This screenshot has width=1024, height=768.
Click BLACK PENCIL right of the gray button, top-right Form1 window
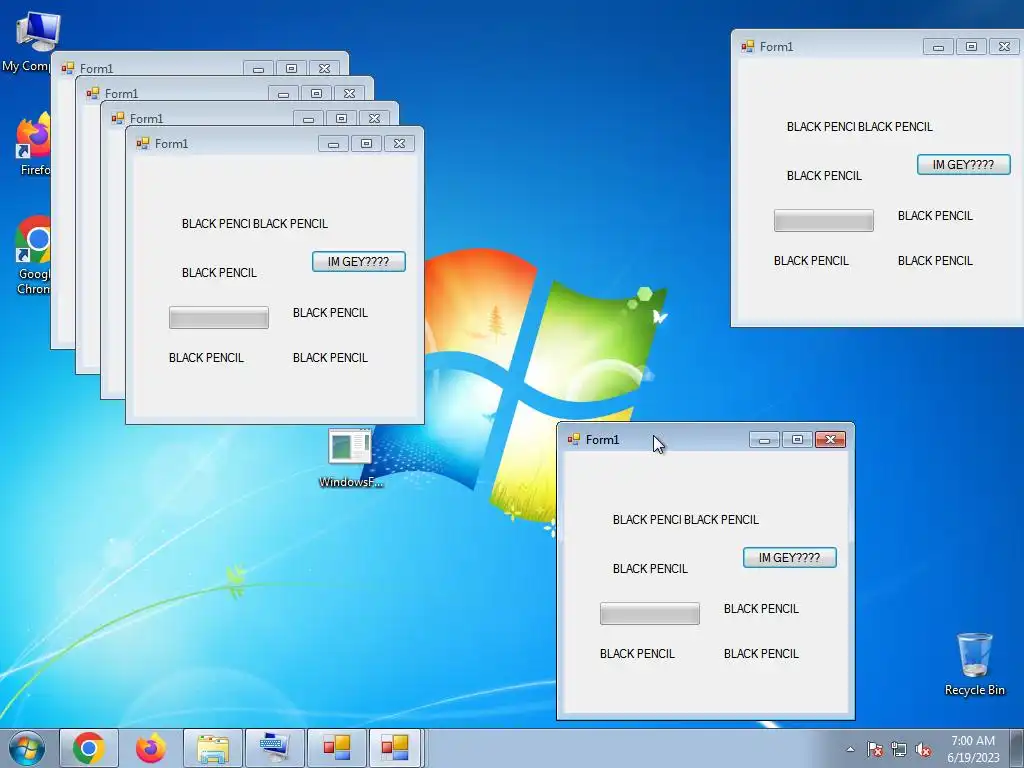click(935, 216)
